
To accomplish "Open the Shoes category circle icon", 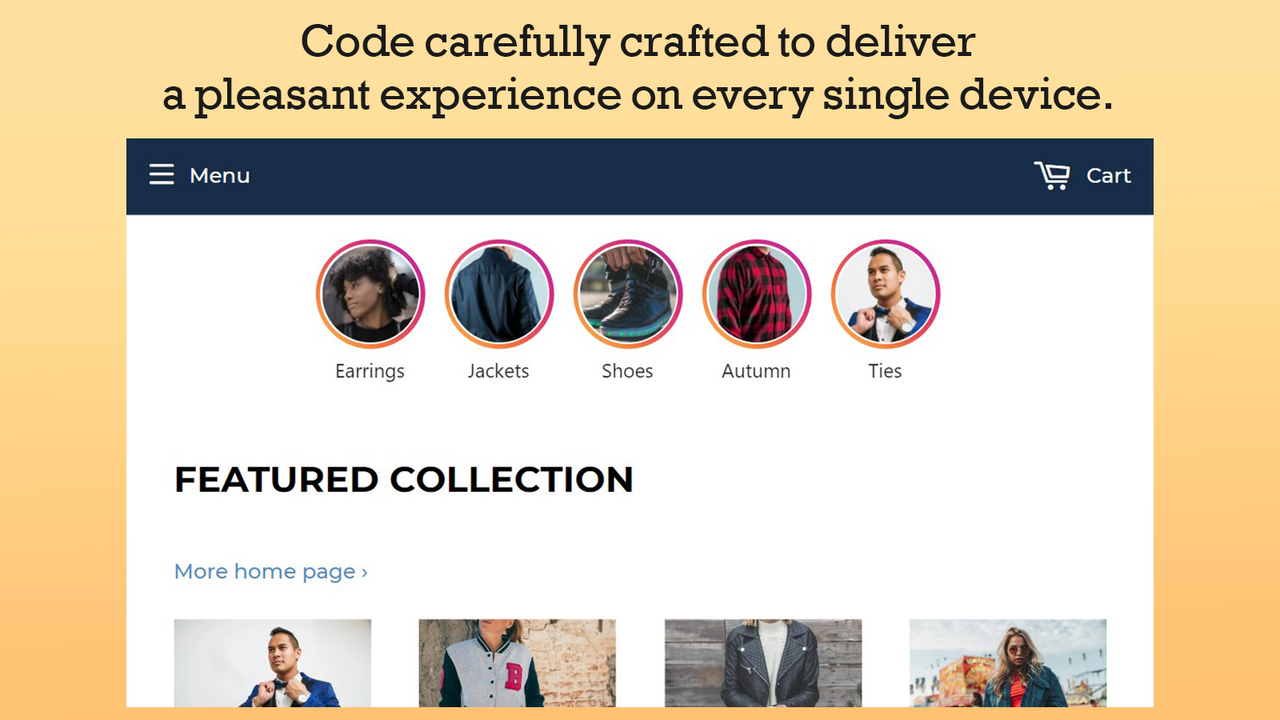I will coord(627,293).
